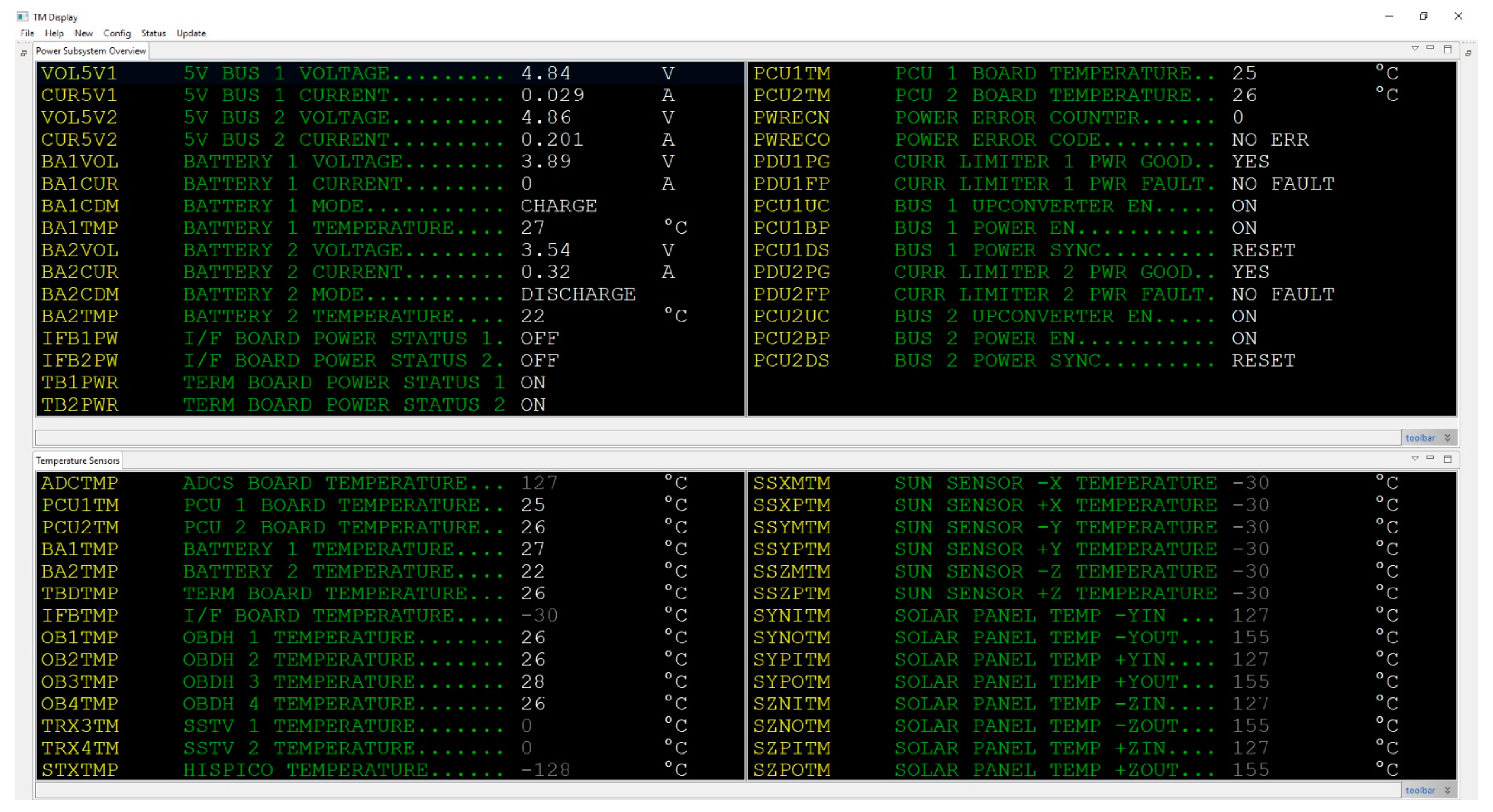Click the TRX3TM SSTV 1 temperature row

click(x=391, y=726)
